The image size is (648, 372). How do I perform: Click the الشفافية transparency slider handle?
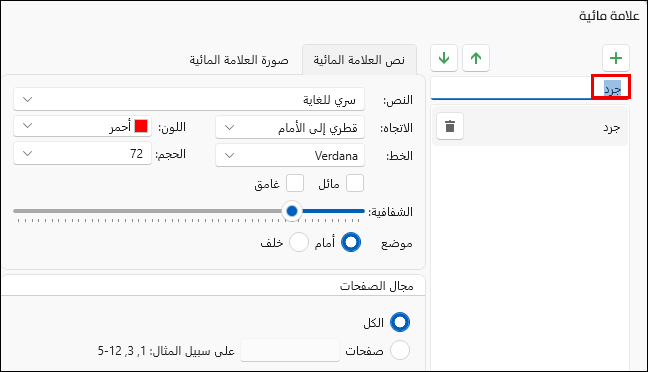click(x=292, y=211)
